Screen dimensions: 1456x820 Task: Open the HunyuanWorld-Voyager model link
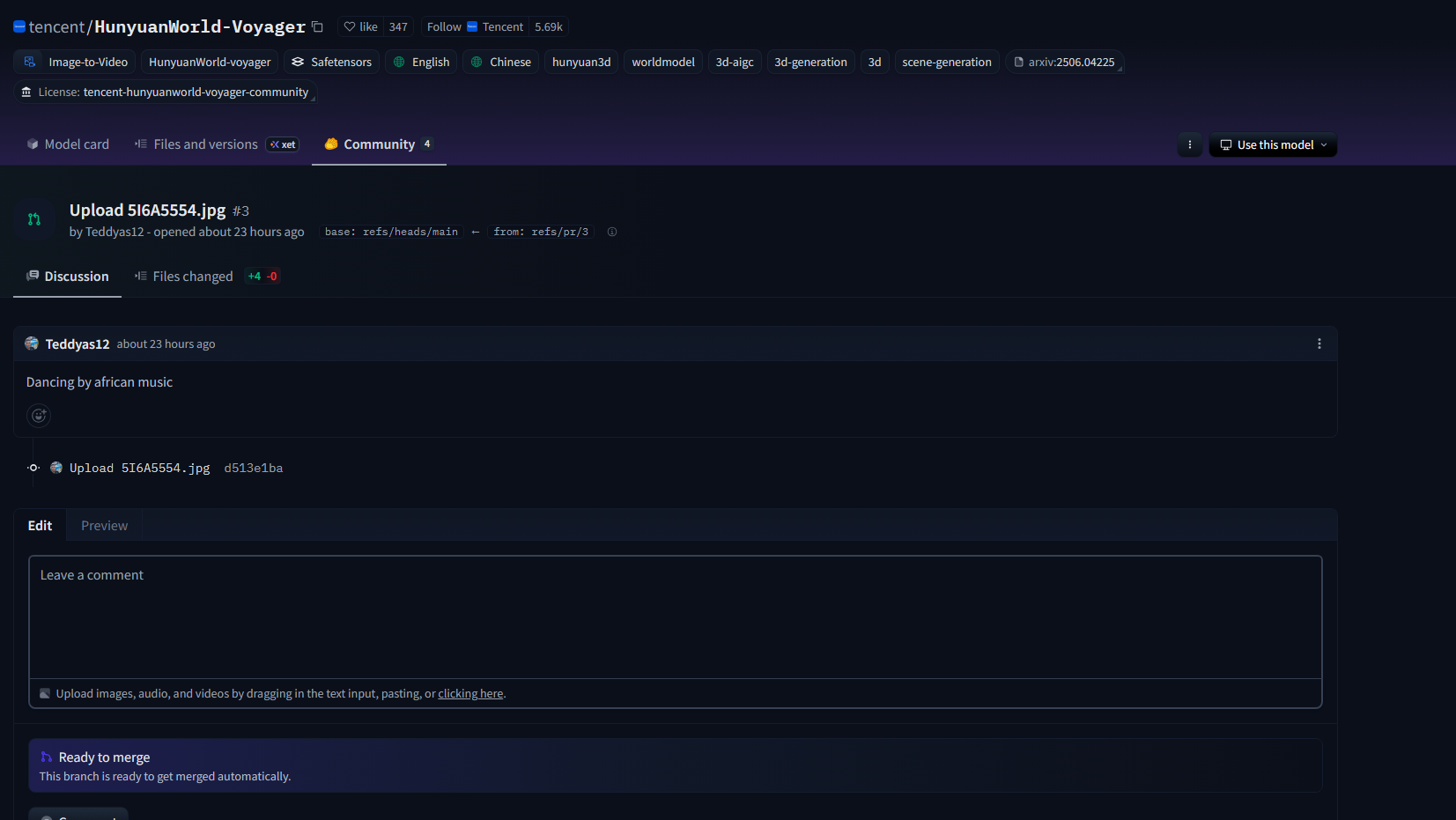point(200,26)
